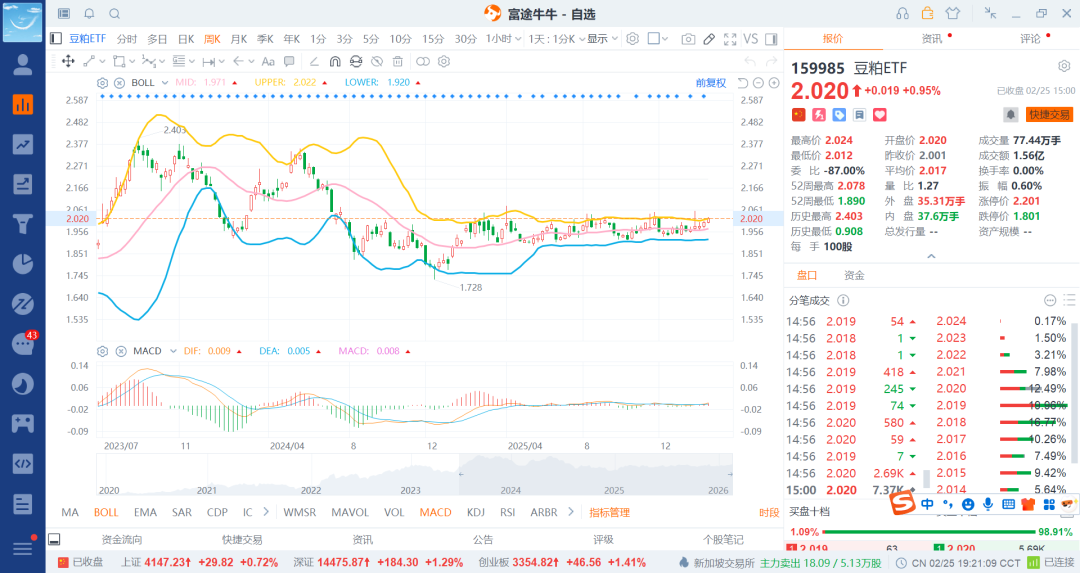Select the text Aa annotation tool
Screen dimensions: 1080x573
tap(268, 61)
